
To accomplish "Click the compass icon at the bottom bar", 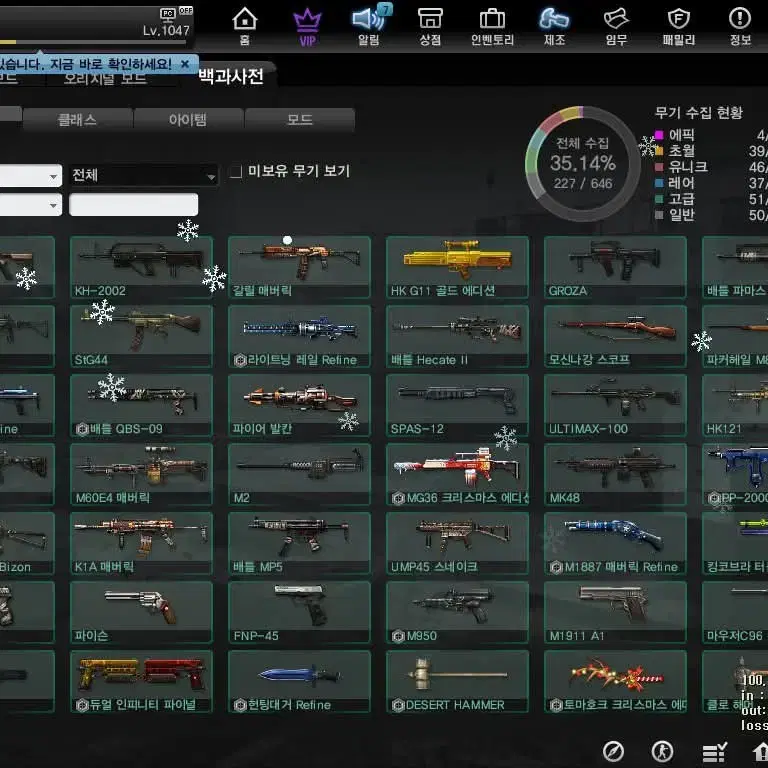I will 613,751.
